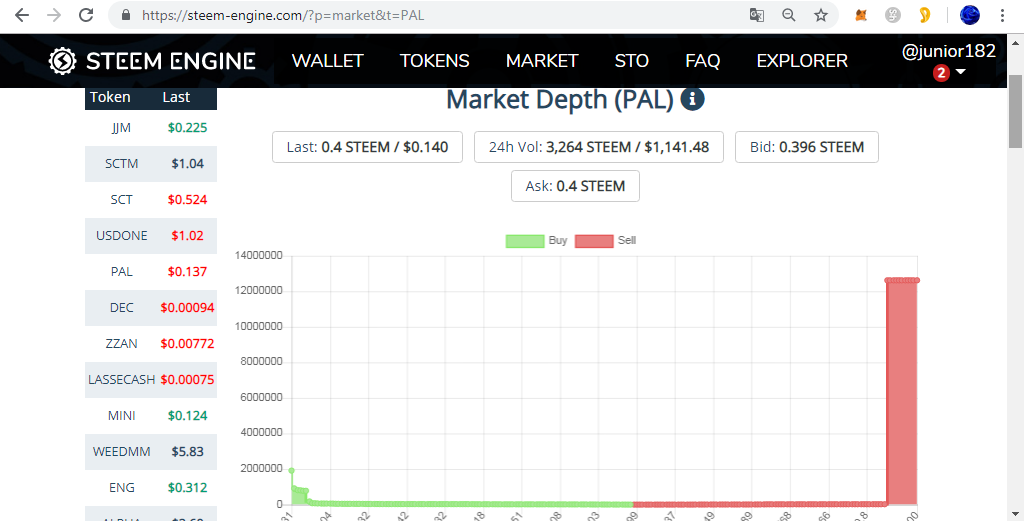Click the green Buy peak point
Viewport: 1024px width, 521px height.
coord(291,470)
